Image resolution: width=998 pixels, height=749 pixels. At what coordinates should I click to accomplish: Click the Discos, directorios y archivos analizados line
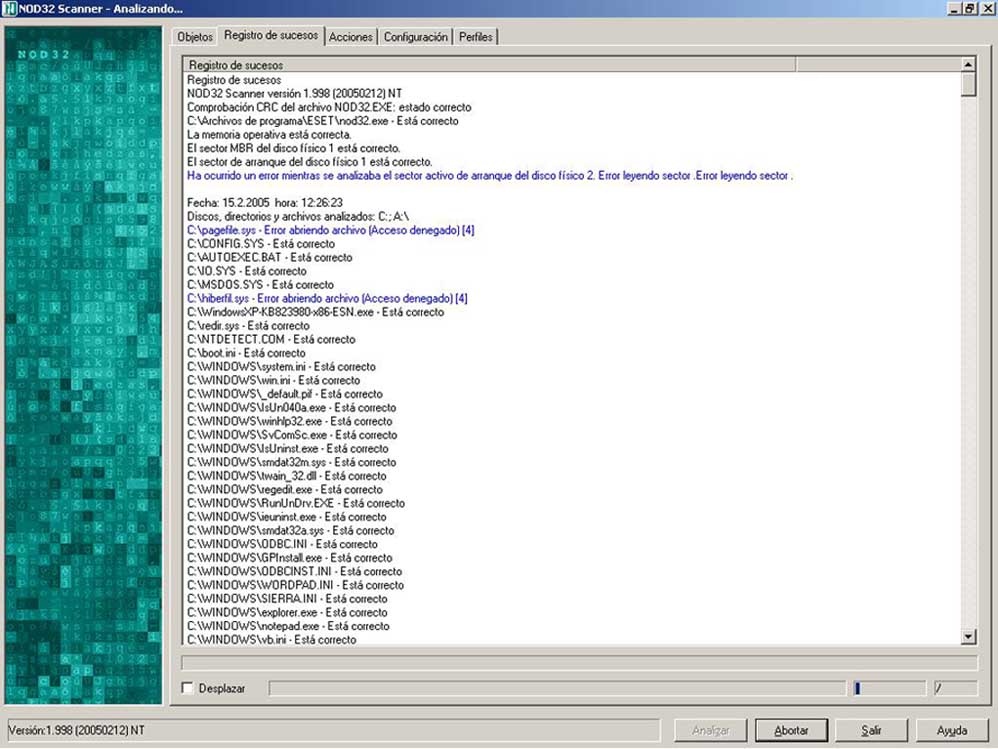(x=298, y=217)
